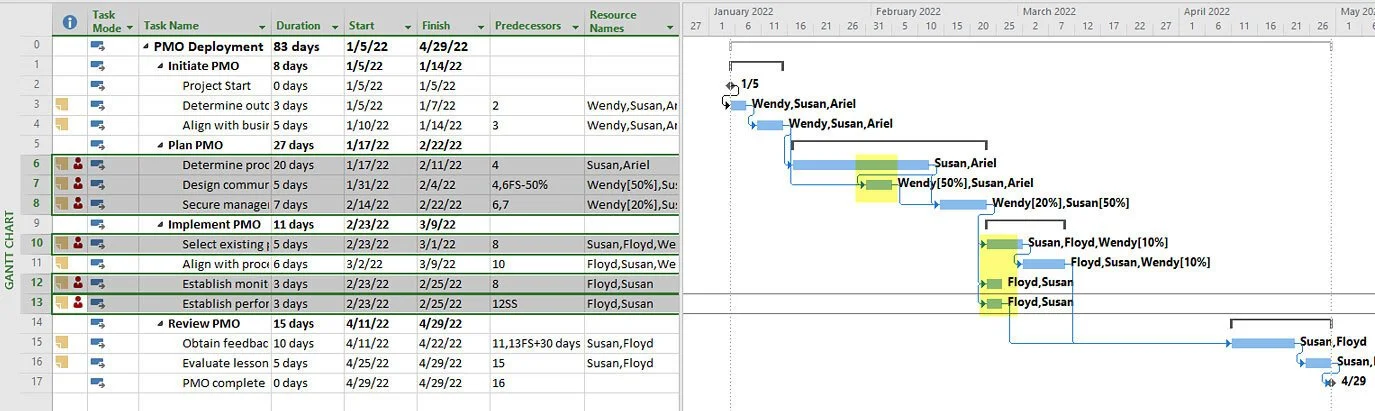Open Start column filter dropdown
Viewport: 1375px width, 411px height.
click(x=408, y=26)
